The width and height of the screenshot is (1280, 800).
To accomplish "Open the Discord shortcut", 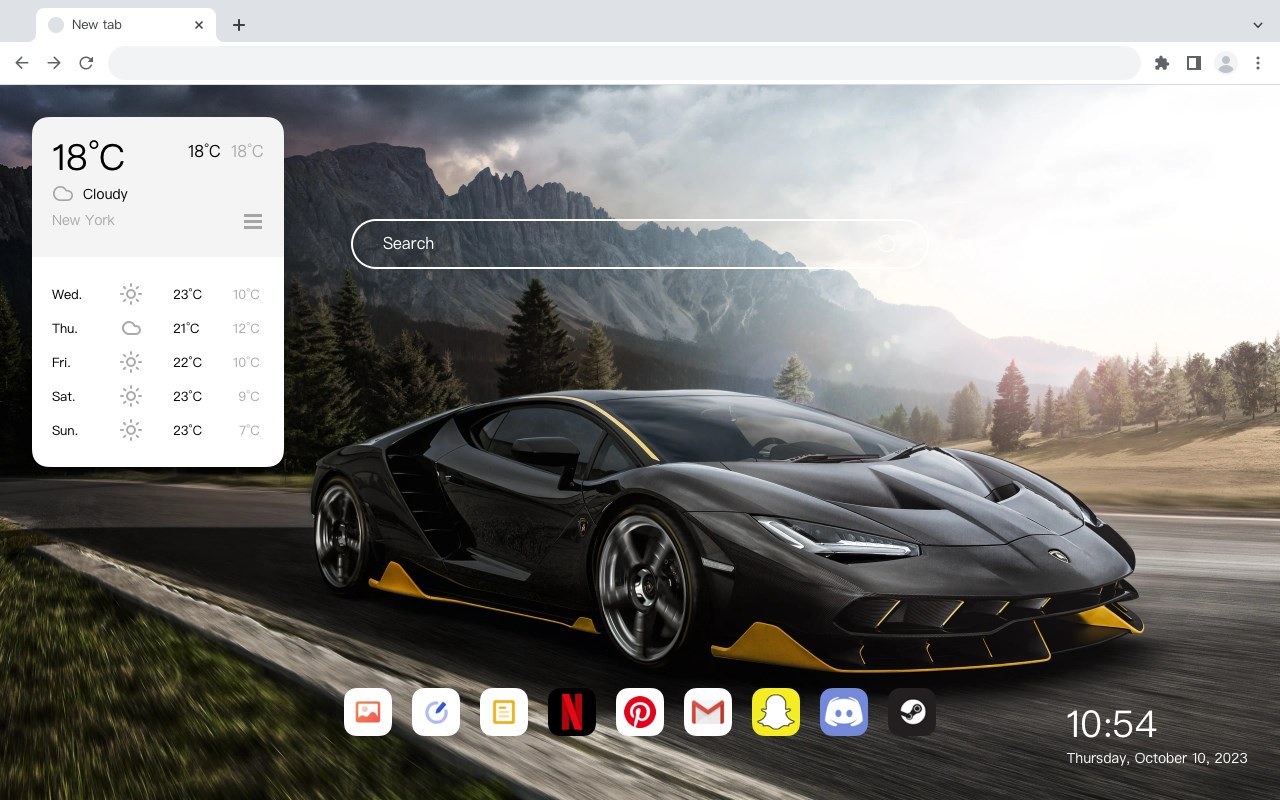I will [844, 712].
